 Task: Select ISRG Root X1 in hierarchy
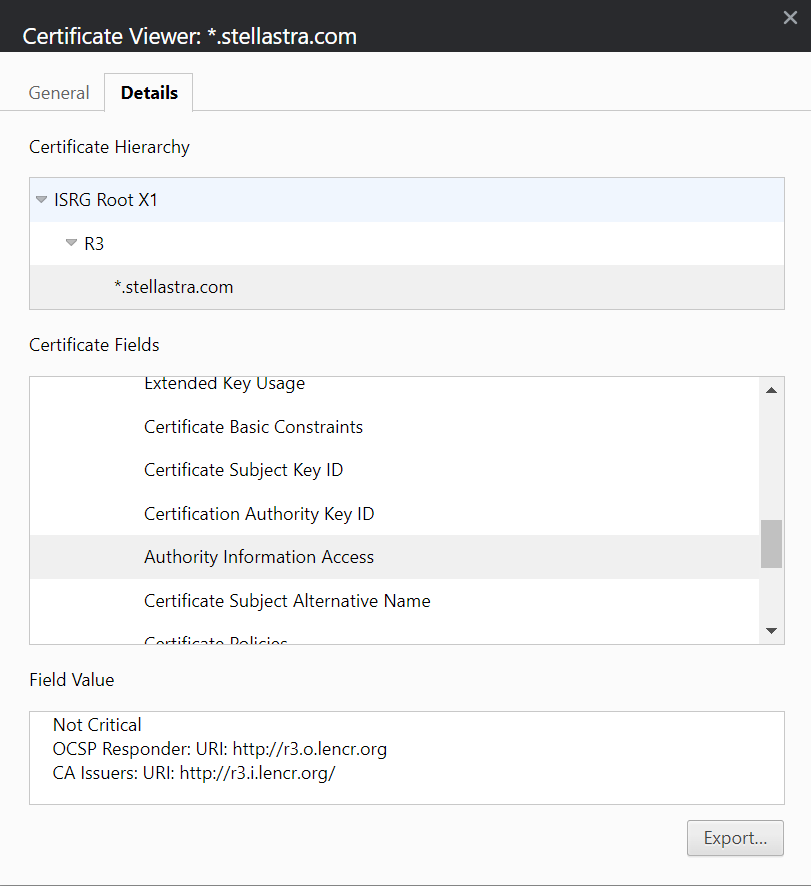pos(407,199)
